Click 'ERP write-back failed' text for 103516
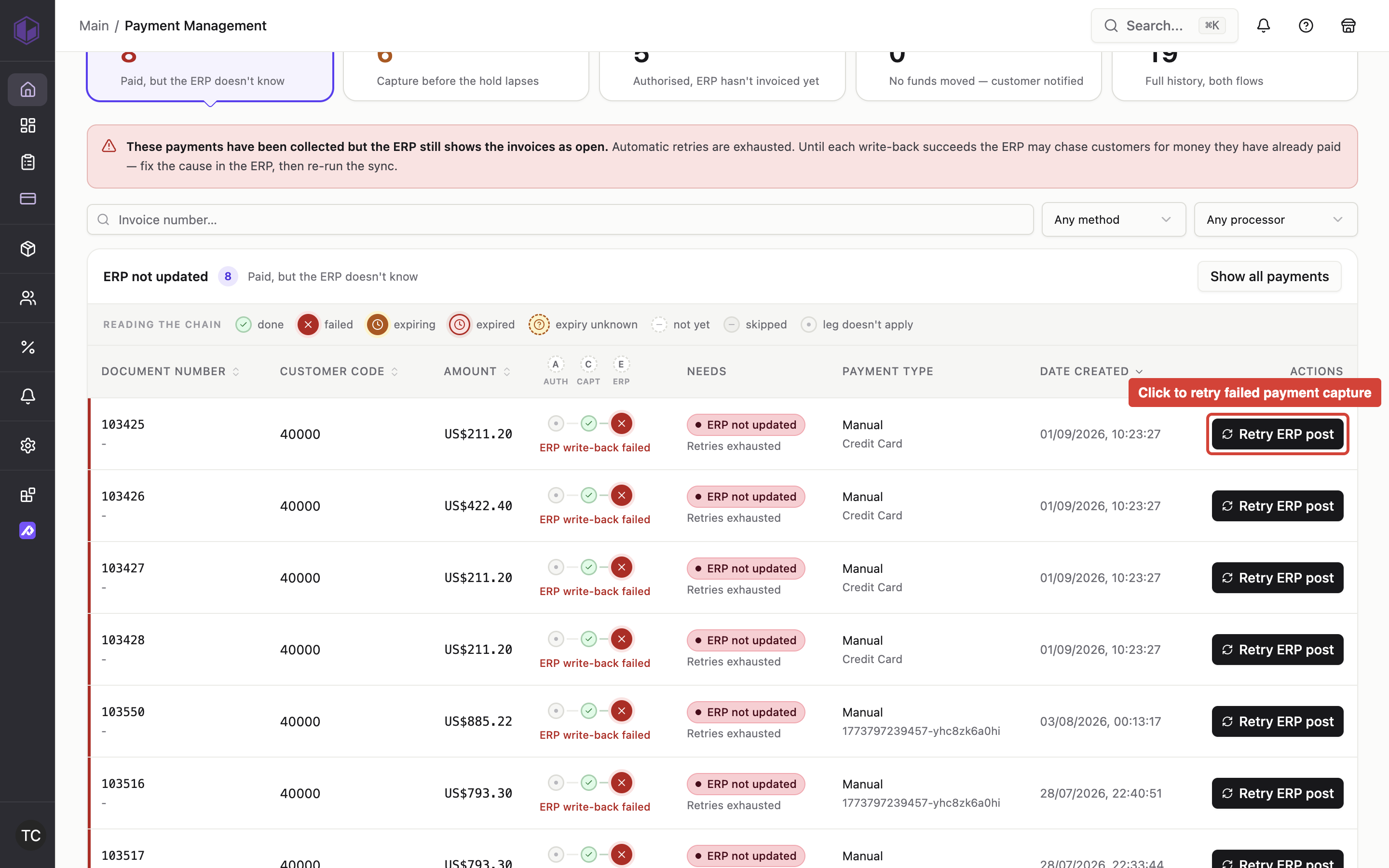1389x868 pixels. 595,807
